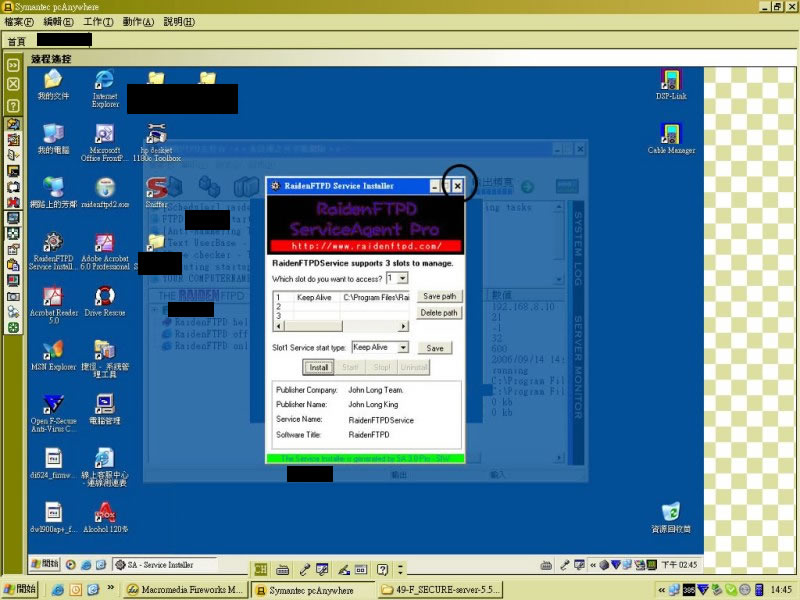The width and height of the screenshot is (800, 600).
Task: Click the Delete path button
Action: tap(439, 313)
